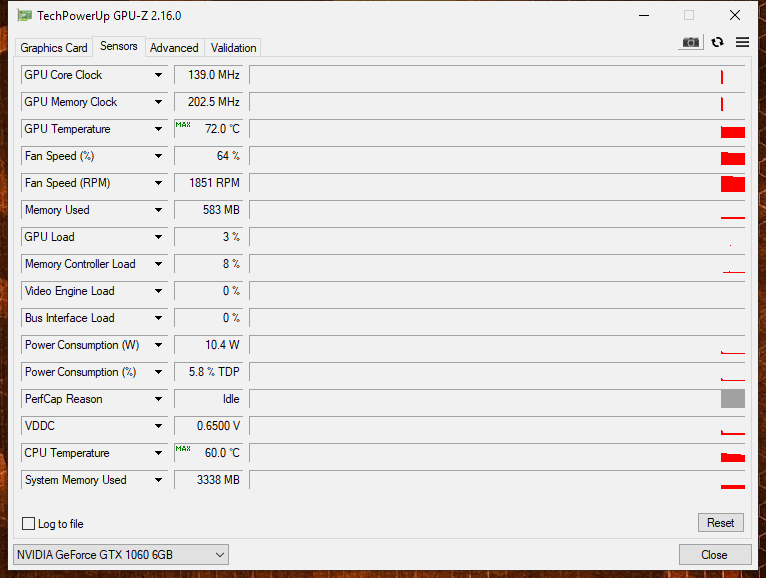766x578 pixels.
Task: Open the VDDC sensor dropdown
Action: pyautogui.click(x=158, y=426)
